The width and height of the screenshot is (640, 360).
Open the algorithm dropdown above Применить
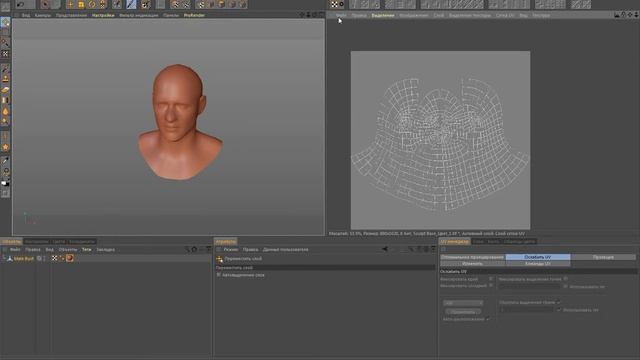(463, 303)
